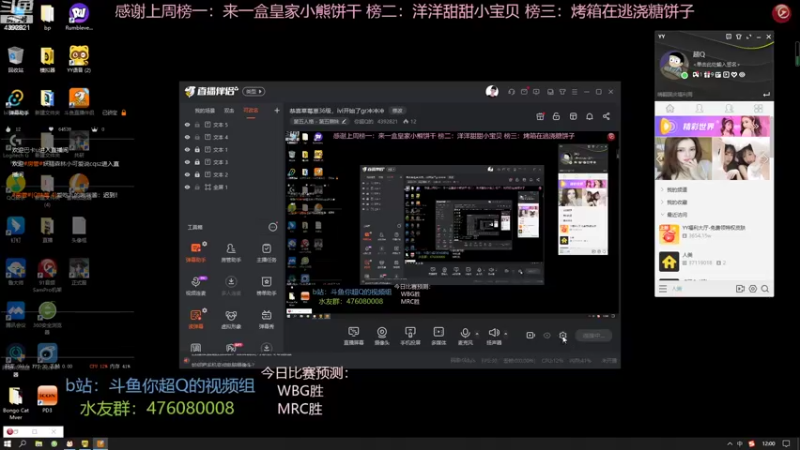
Task: Switch to the second scene tab
Action: (x=229, y=111)
